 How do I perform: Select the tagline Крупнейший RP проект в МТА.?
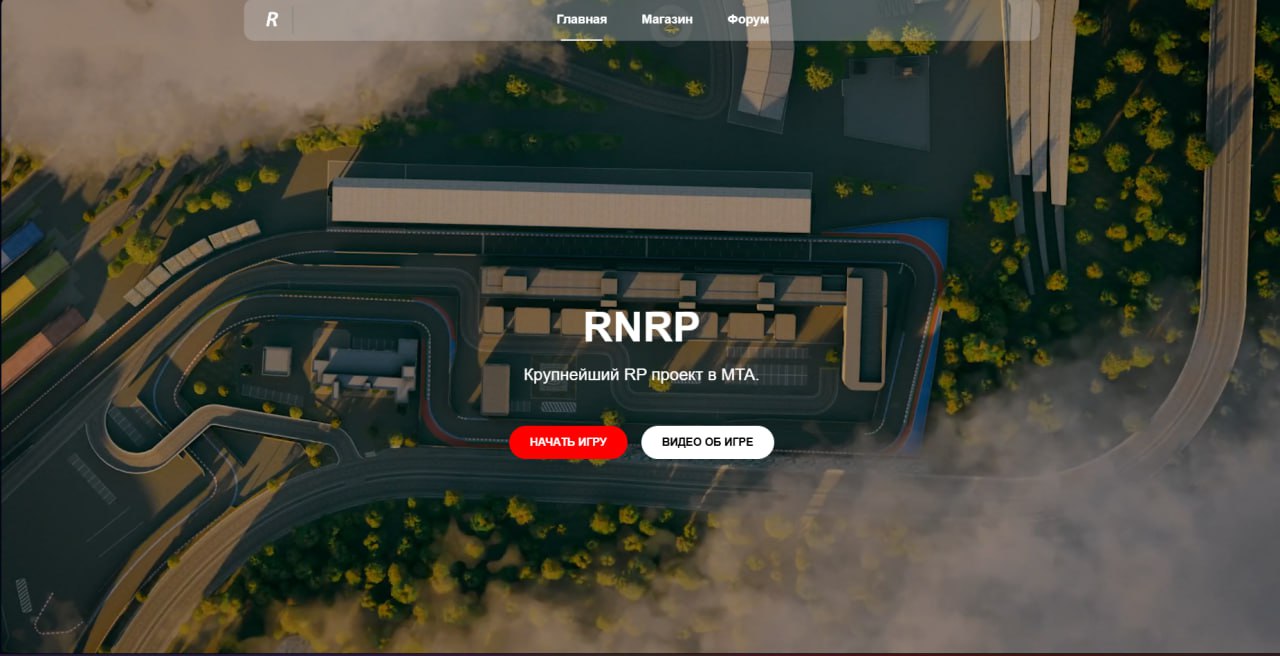[x=641, y=375]
